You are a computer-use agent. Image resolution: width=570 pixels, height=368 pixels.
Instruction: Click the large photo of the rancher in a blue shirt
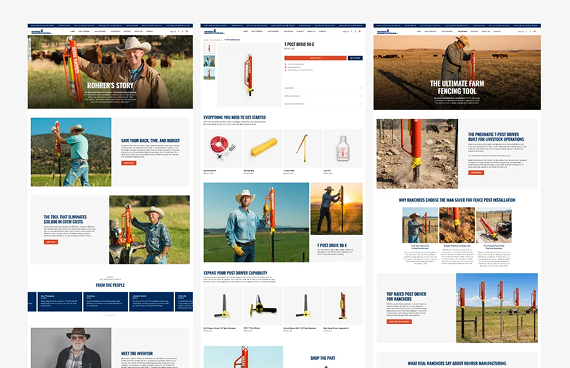click(256, 222)
